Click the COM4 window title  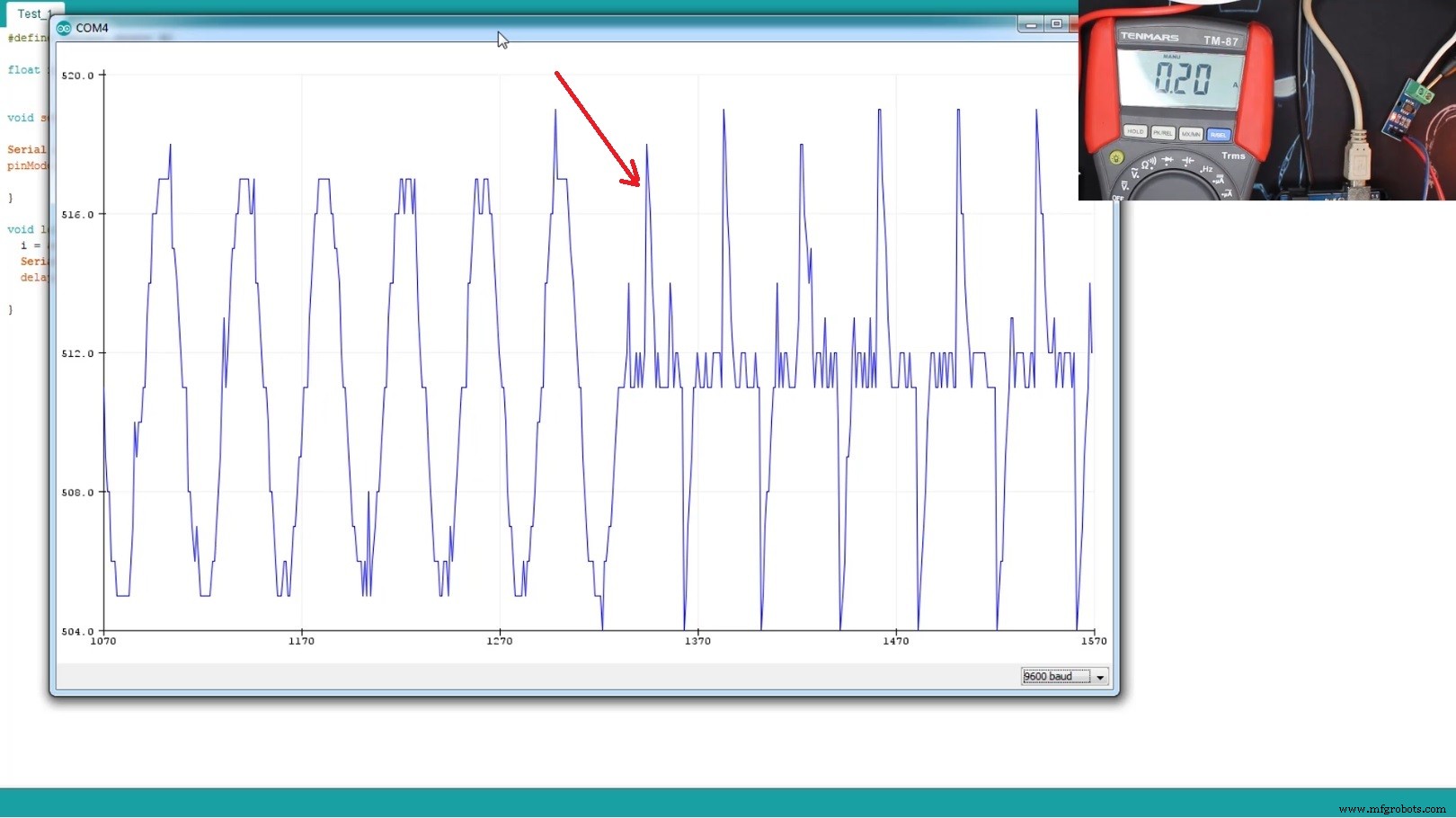point(93,28)
